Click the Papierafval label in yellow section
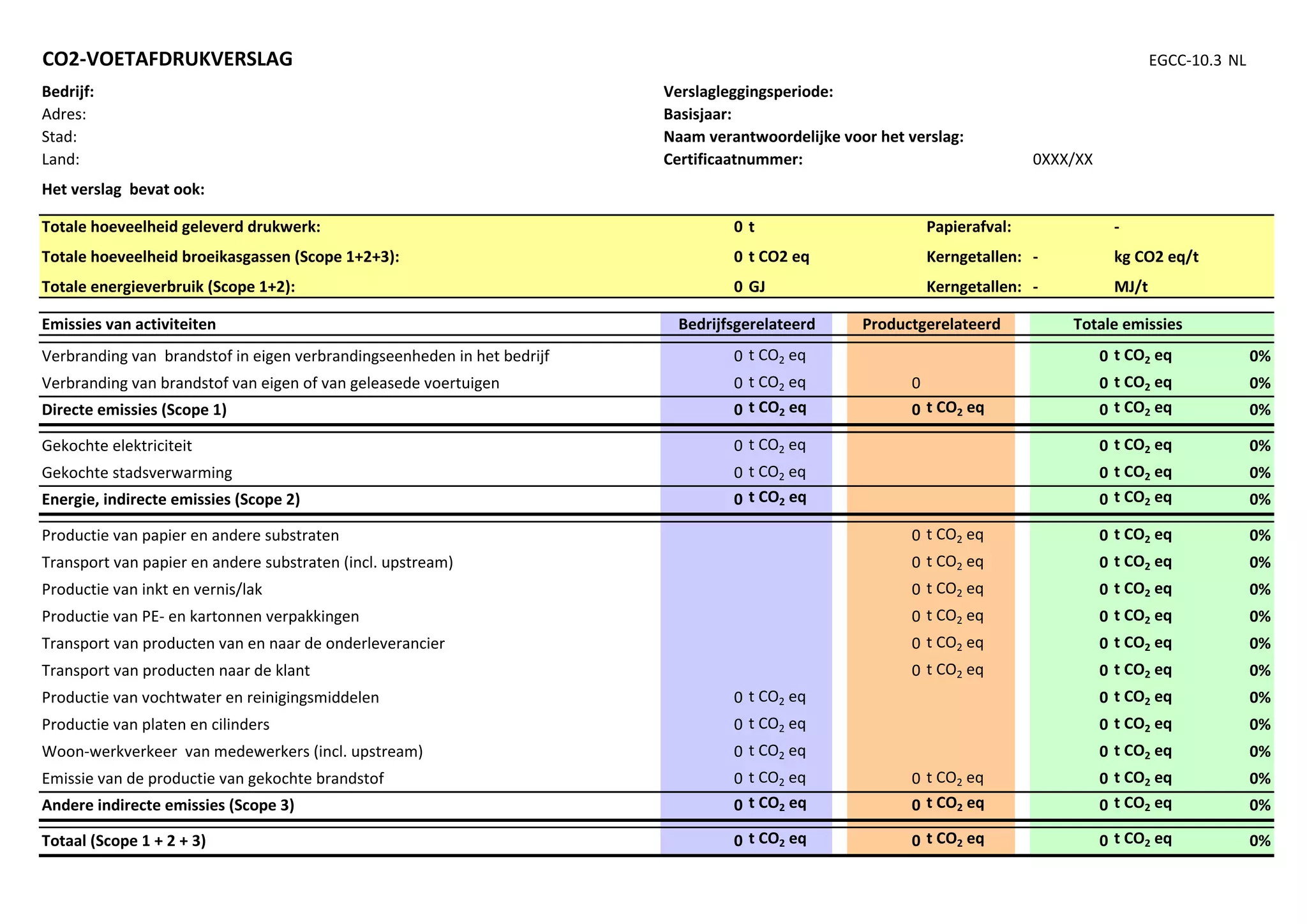 tap(969, 227)
